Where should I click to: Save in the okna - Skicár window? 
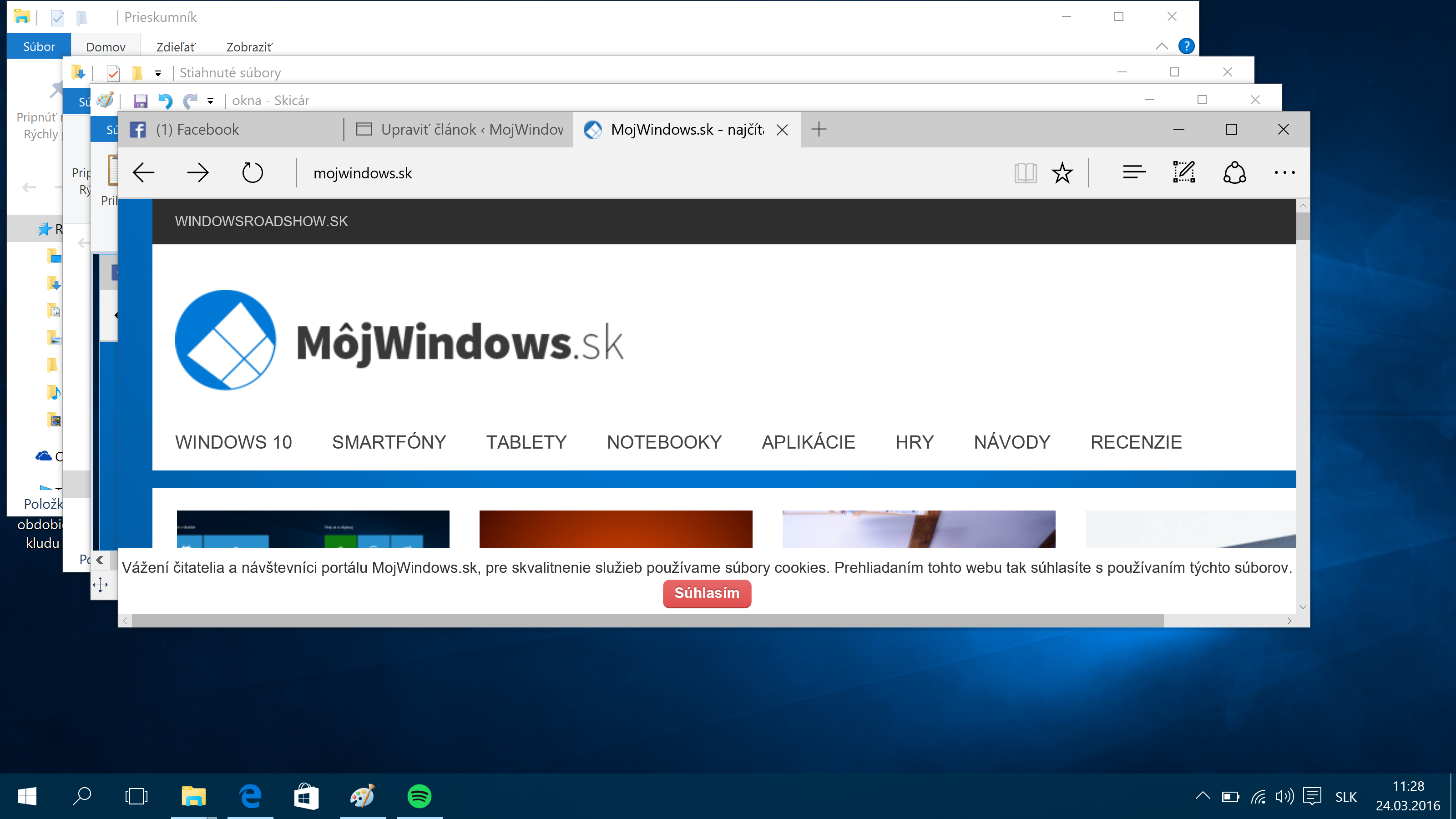tap(140, 101)
